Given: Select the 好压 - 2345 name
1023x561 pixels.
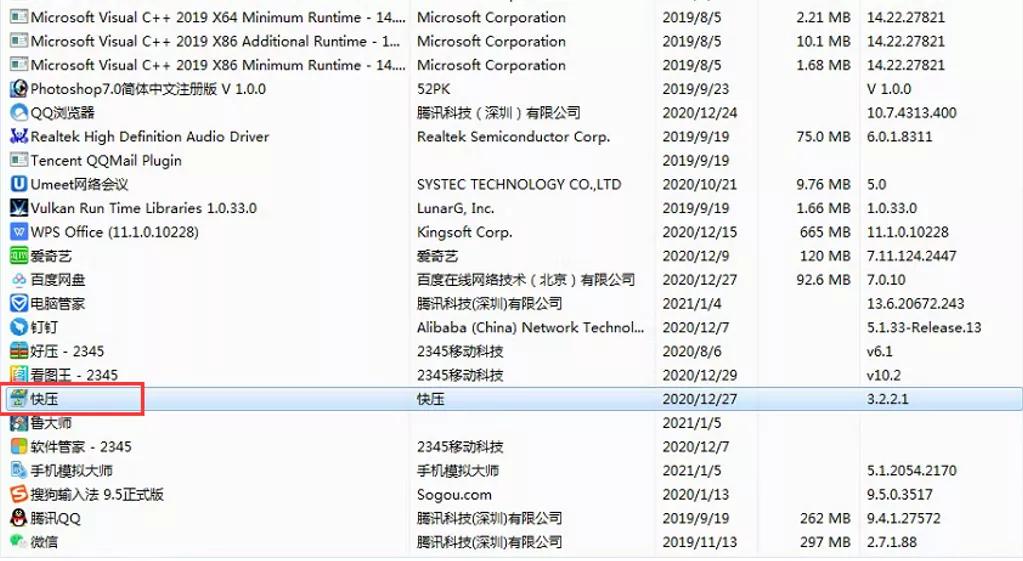Looking at the screenshot, I should point(67,351).
